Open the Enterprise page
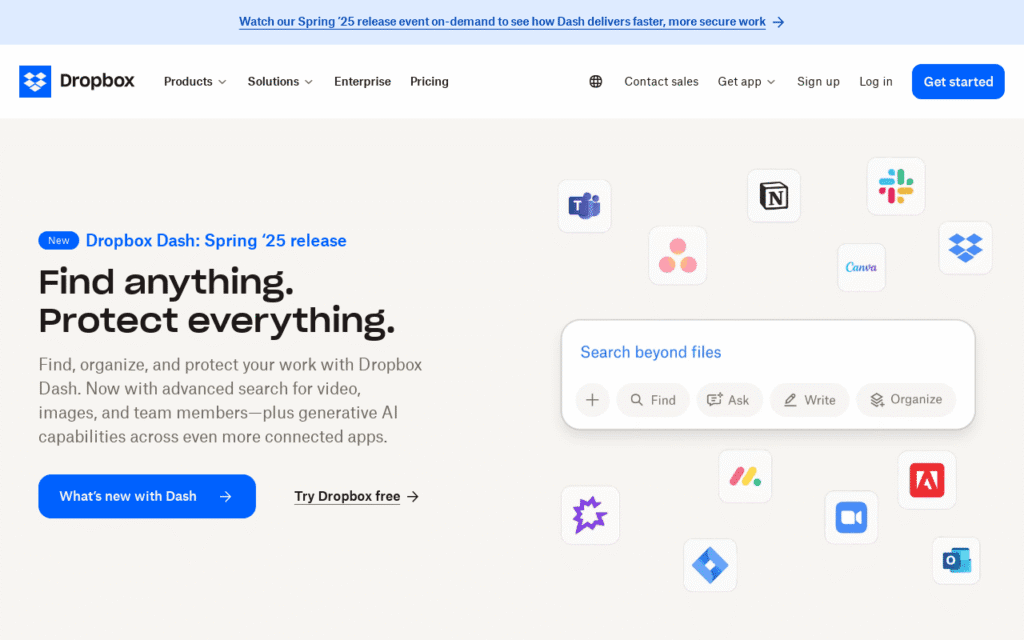This screenshot has width=1024, height=640. [362, 82]
